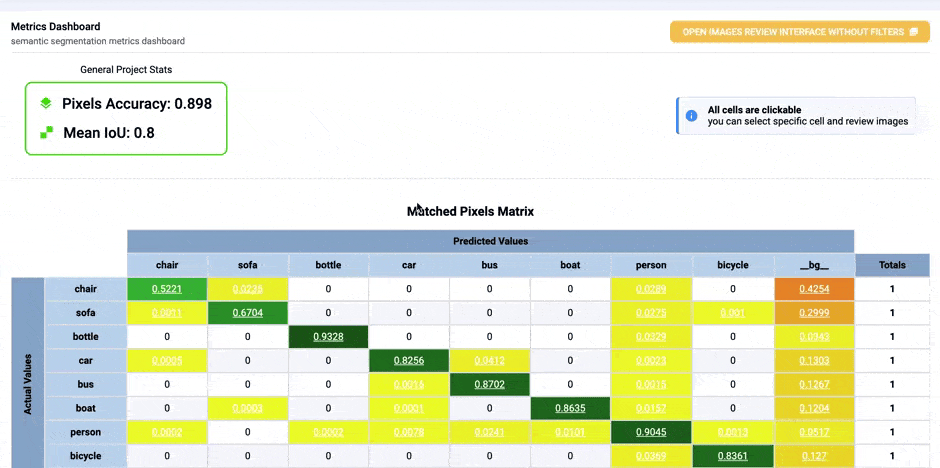Click the person-to-bicycle cell 0.0513
This screenshot has width=940, height=468.
732,432
